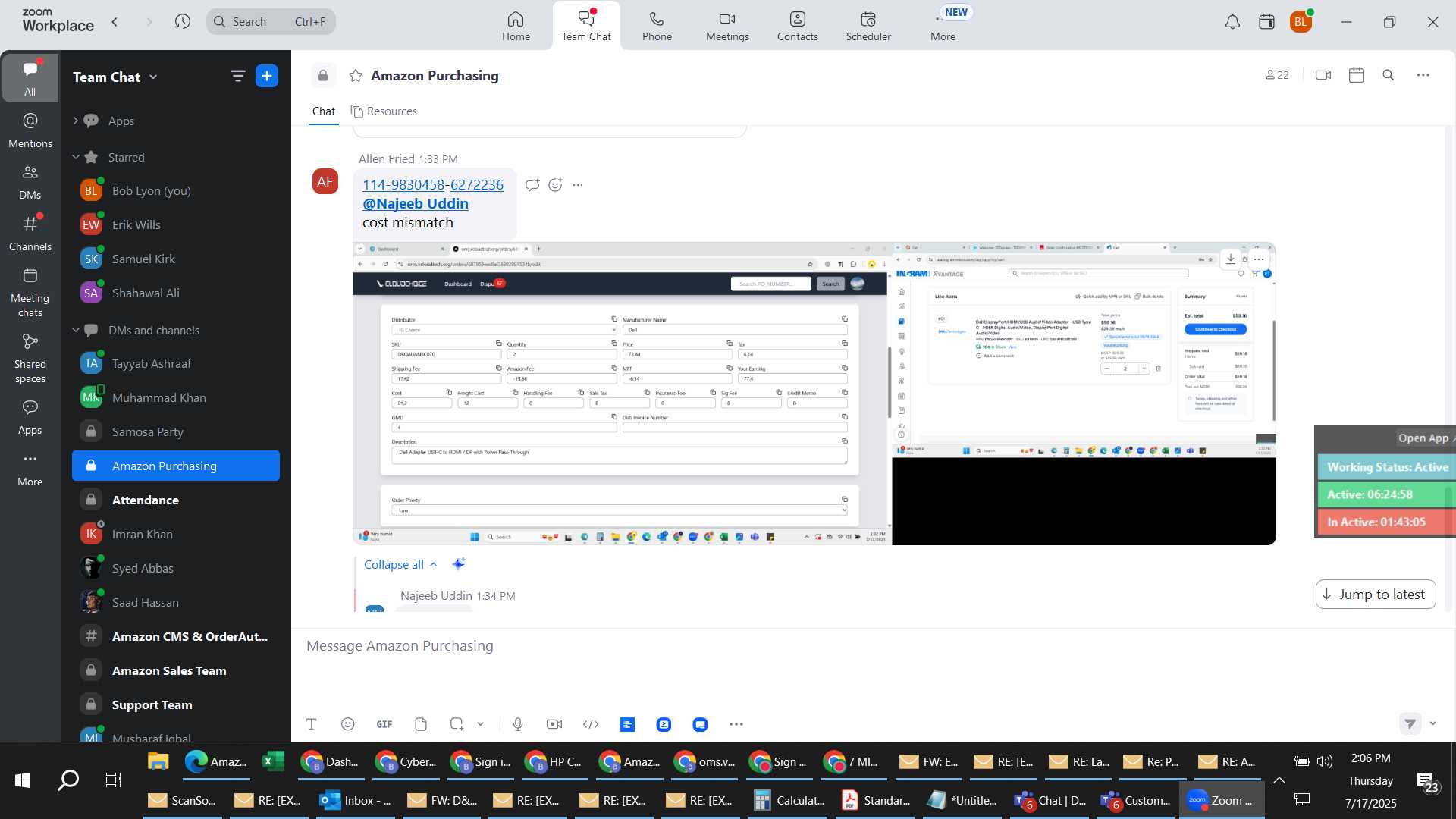Click the Search box at the top
Screen dimensions: 1456x819
click(271, 21)
